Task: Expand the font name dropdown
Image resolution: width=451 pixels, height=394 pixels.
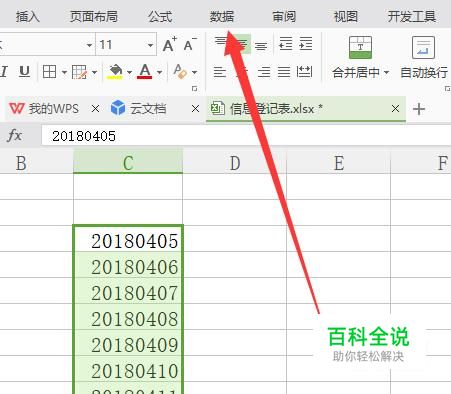Action: pos(89,45)
